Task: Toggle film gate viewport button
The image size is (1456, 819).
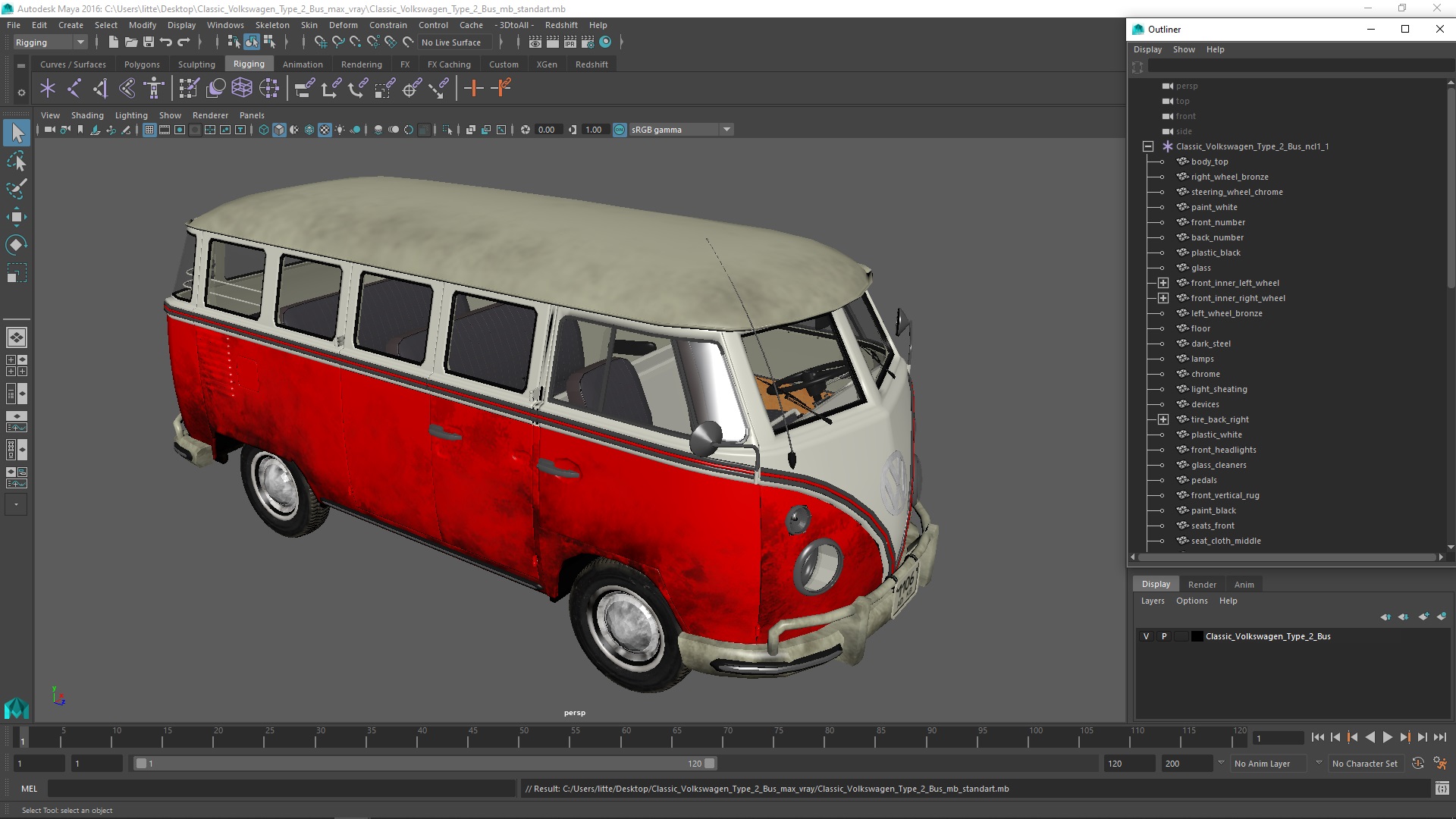Action: [x=165, y=130]
